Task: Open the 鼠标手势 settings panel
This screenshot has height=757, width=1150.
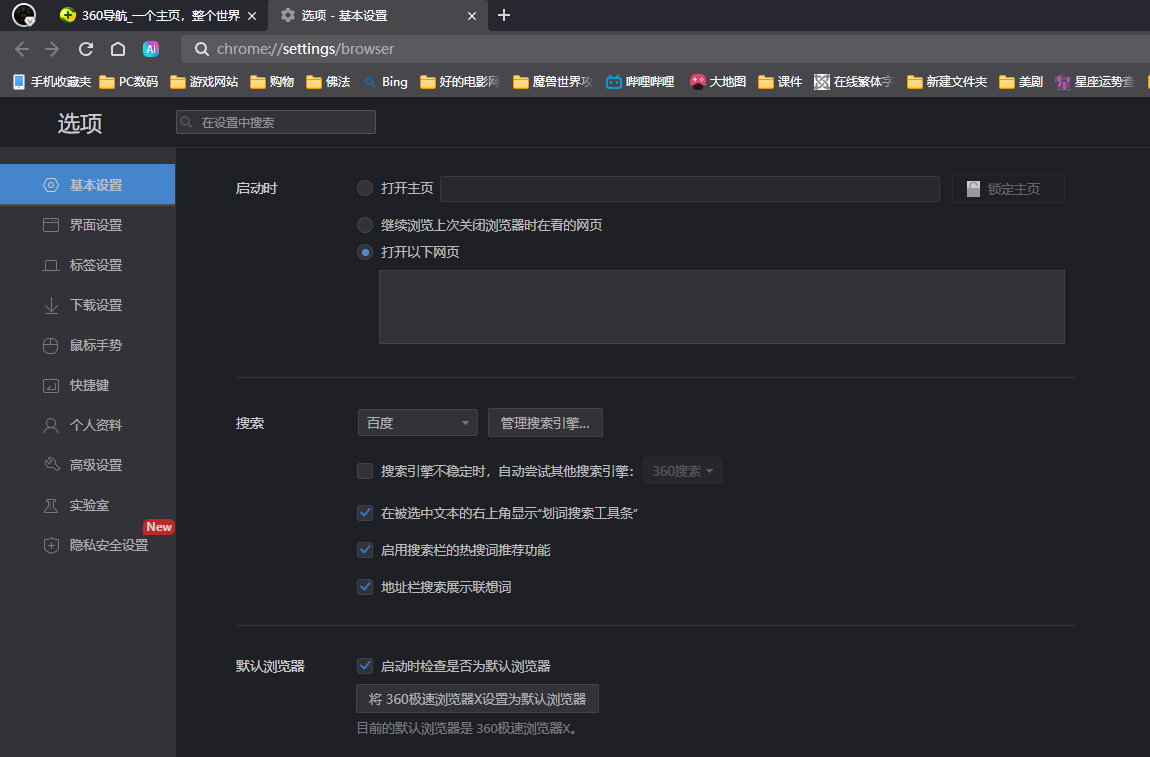Action: point(90,344)
